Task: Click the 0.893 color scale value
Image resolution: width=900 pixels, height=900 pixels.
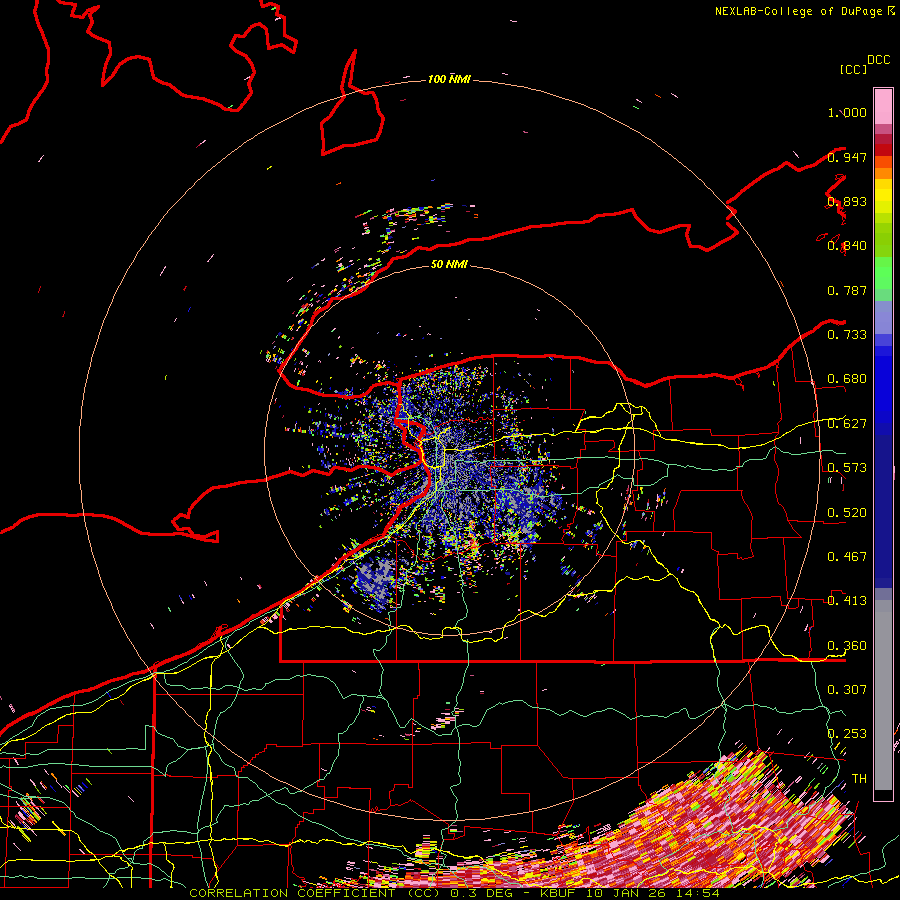Action: [x=847, y=201]
